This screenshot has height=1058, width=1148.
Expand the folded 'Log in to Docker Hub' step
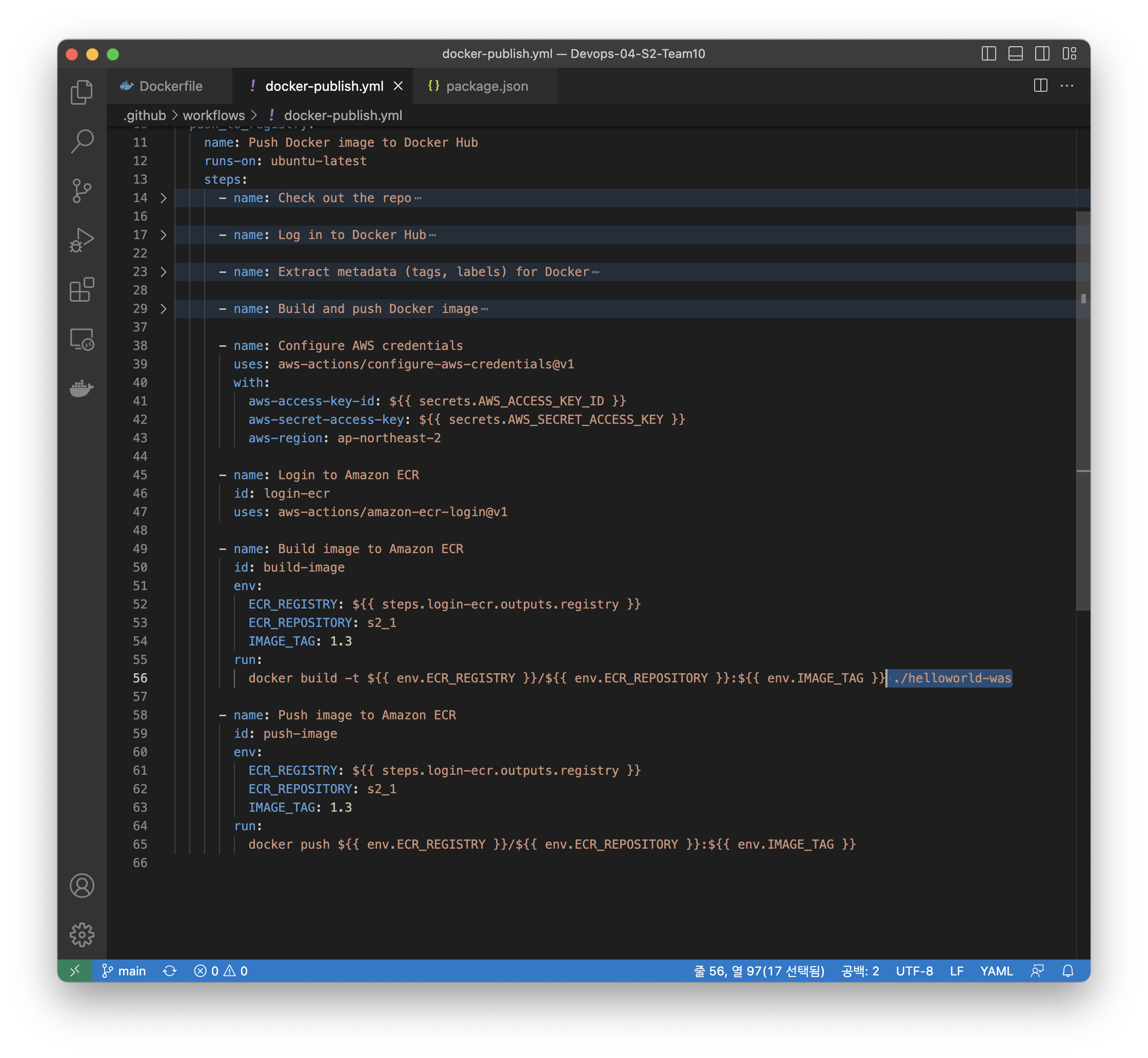(163, 234)
